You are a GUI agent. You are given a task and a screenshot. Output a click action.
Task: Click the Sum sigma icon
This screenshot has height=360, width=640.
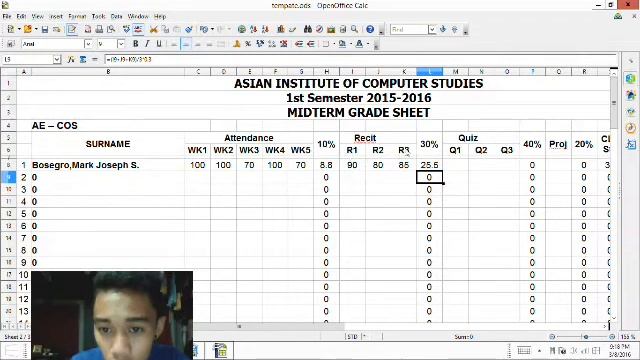click(x=83, y=60)
